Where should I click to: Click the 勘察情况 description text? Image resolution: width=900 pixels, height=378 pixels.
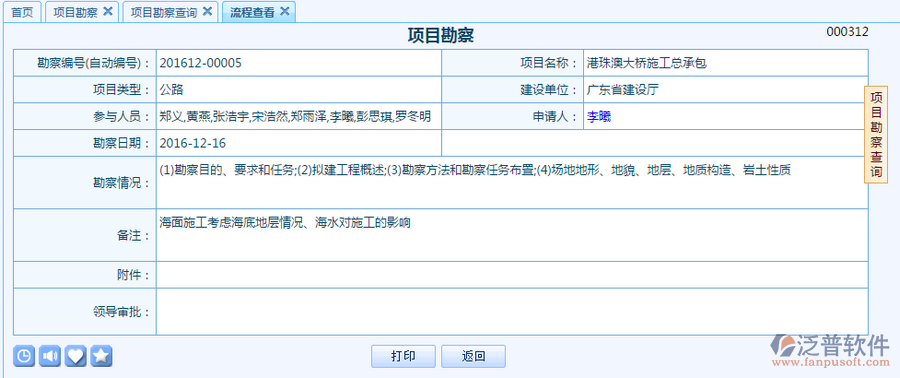pyautogui.click(x=475, y=170)
